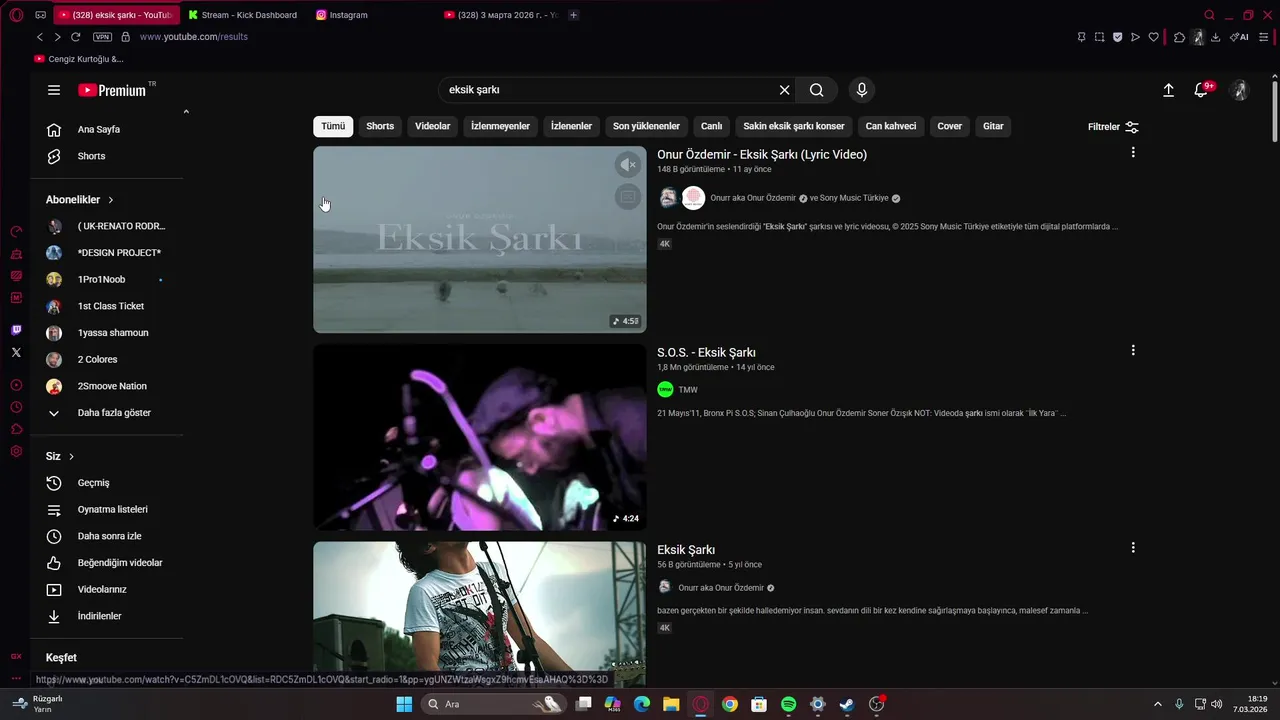Click the YouTube search input field

(x=610, y=90)
